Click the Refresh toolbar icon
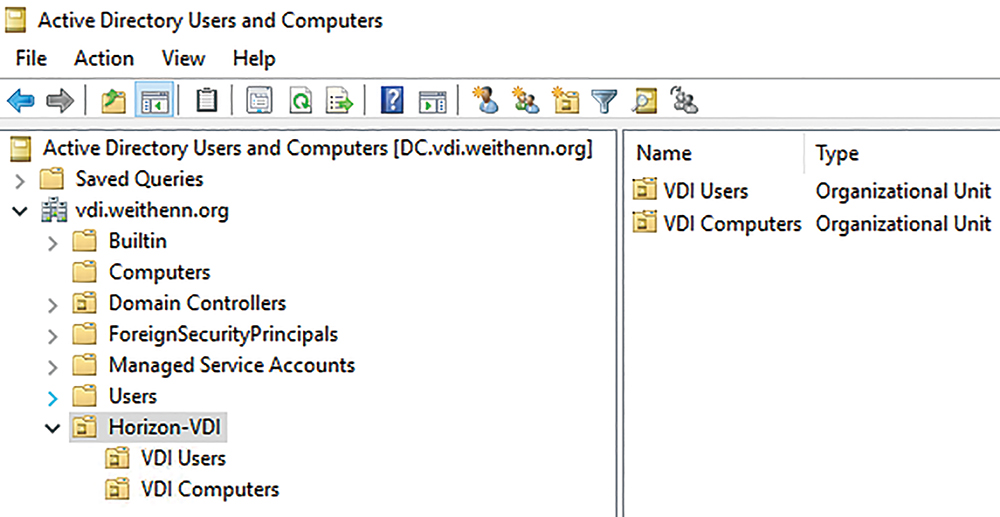Screen dimensions: 1000x517 [x=300, y=101]
